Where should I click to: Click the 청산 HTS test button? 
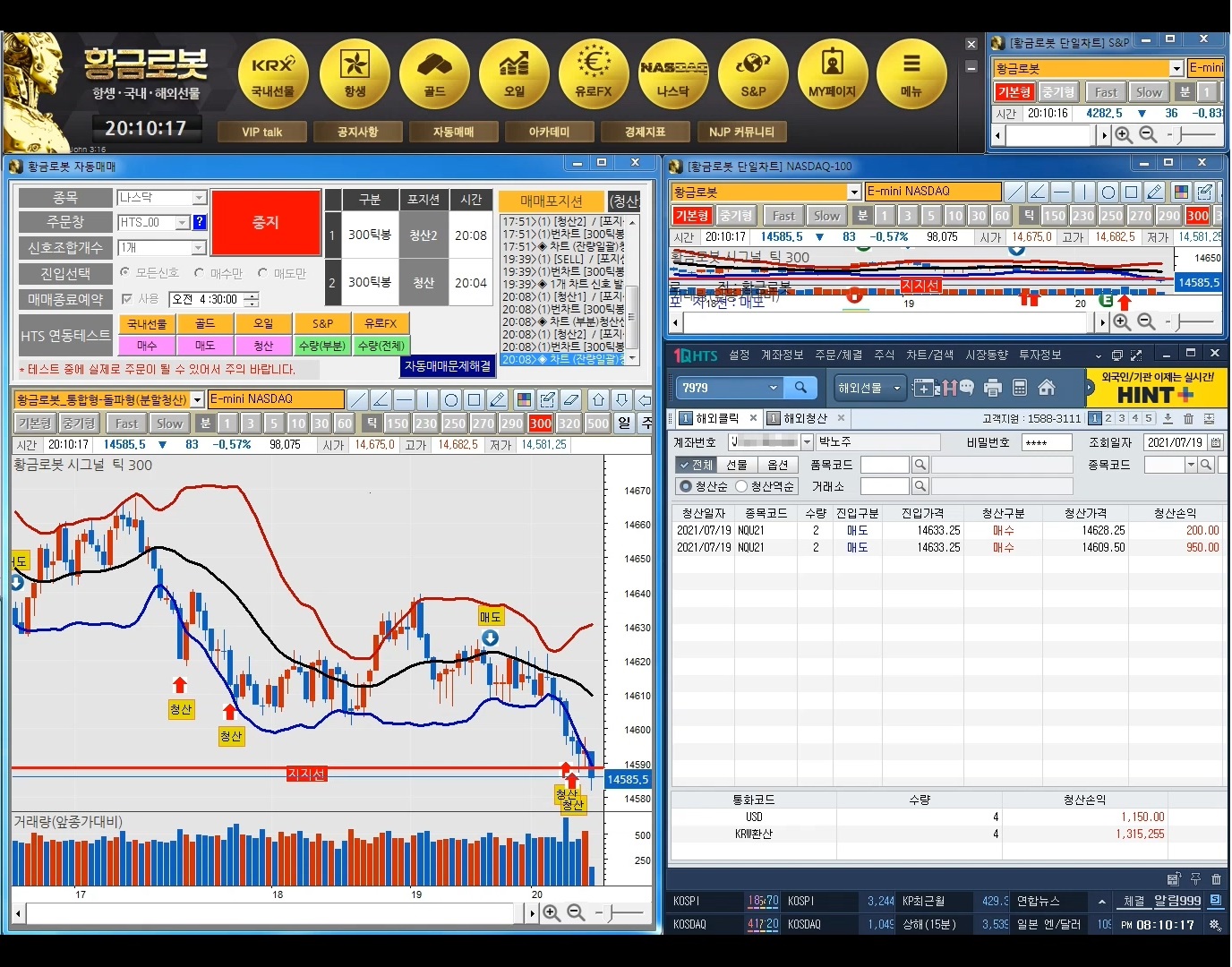[x=263, y=346]
